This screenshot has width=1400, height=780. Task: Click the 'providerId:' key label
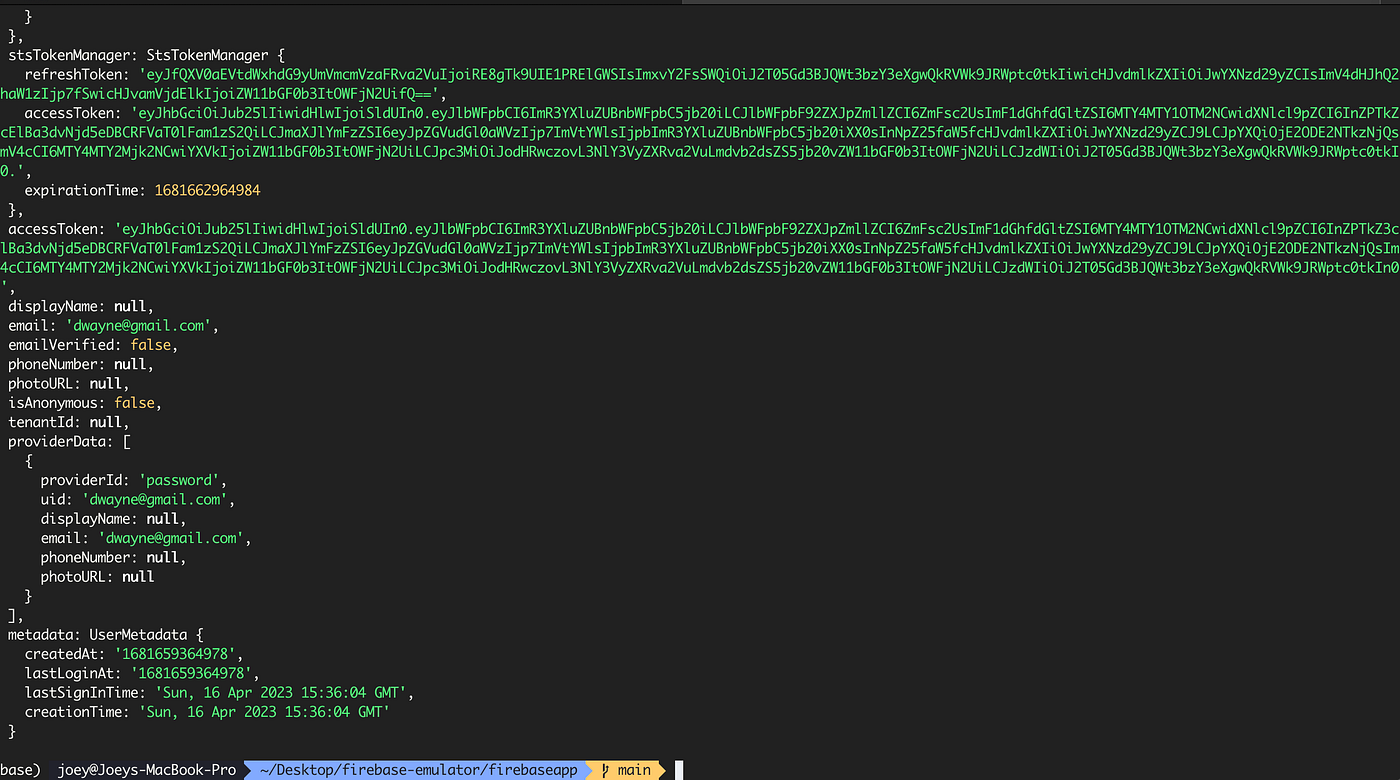[85, 480]
